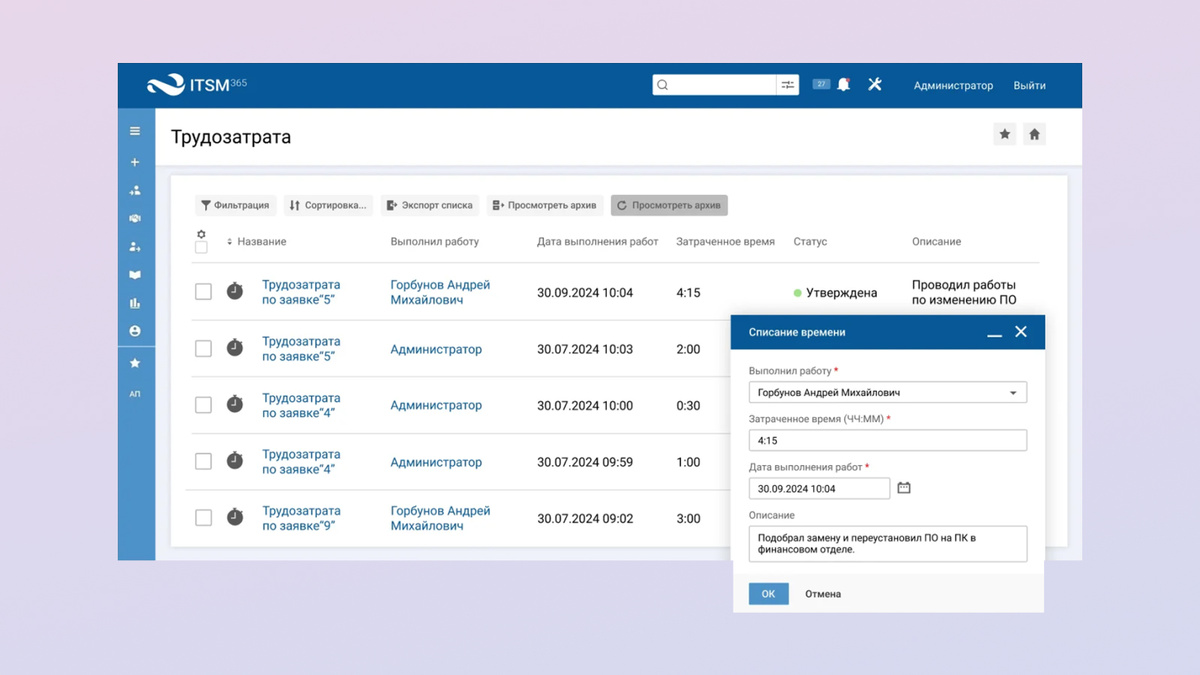Click Выйти to log out
1200x675 pixels.
point(1029,86)
